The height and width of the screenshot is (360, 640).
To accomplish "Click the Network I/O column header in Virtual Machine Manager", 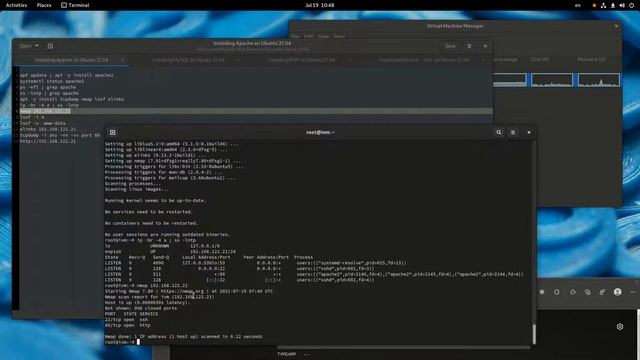I will coord(591,60).
